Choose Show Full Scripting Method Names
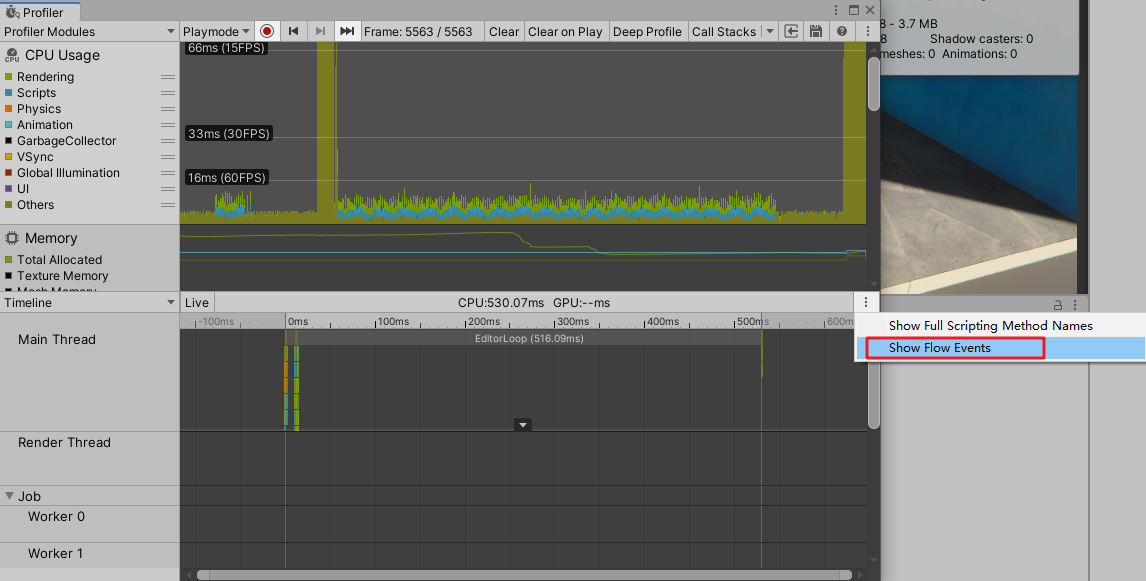This screenshot has width=1146, height=581. coord(991,325)
